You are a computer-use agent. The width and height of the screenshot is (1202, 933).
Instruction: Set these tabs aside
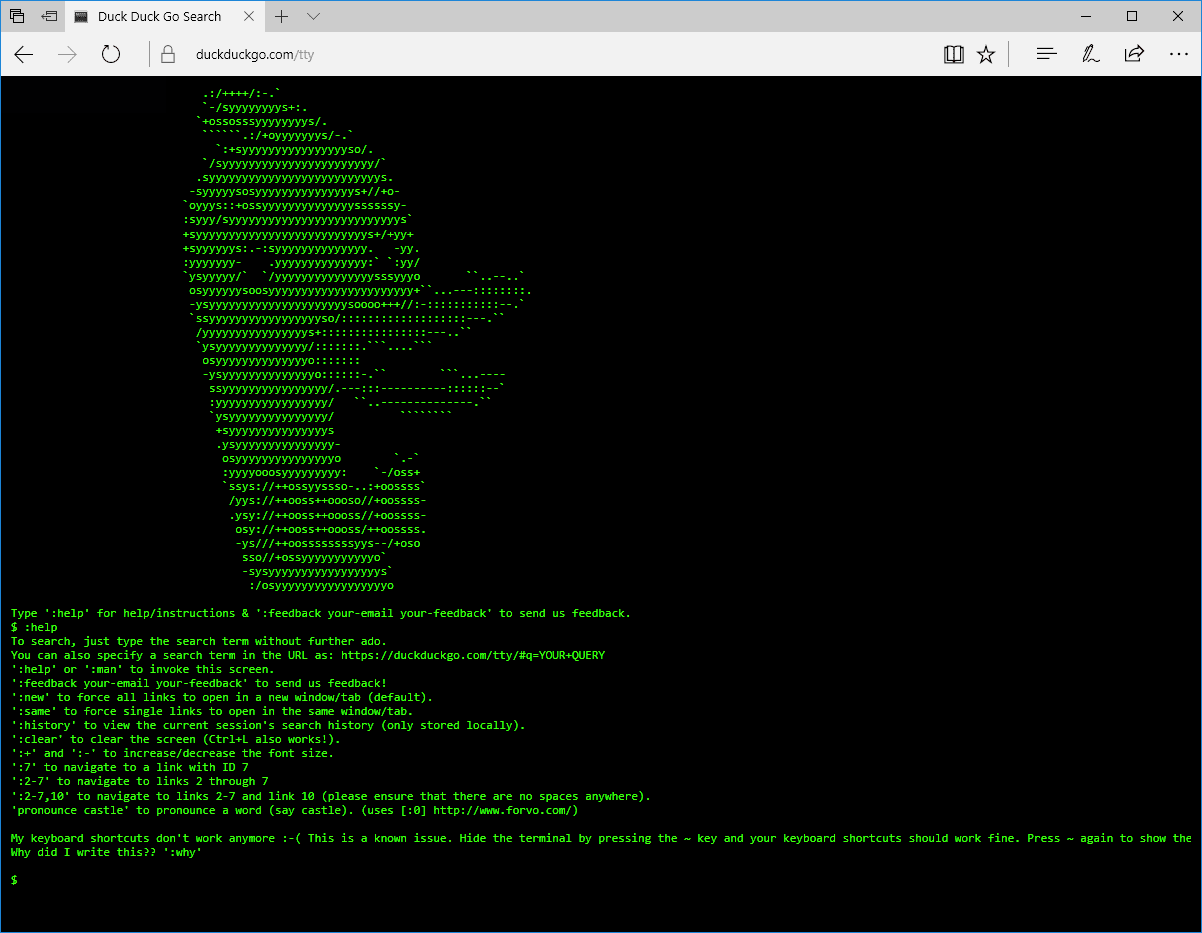[49, 16]
